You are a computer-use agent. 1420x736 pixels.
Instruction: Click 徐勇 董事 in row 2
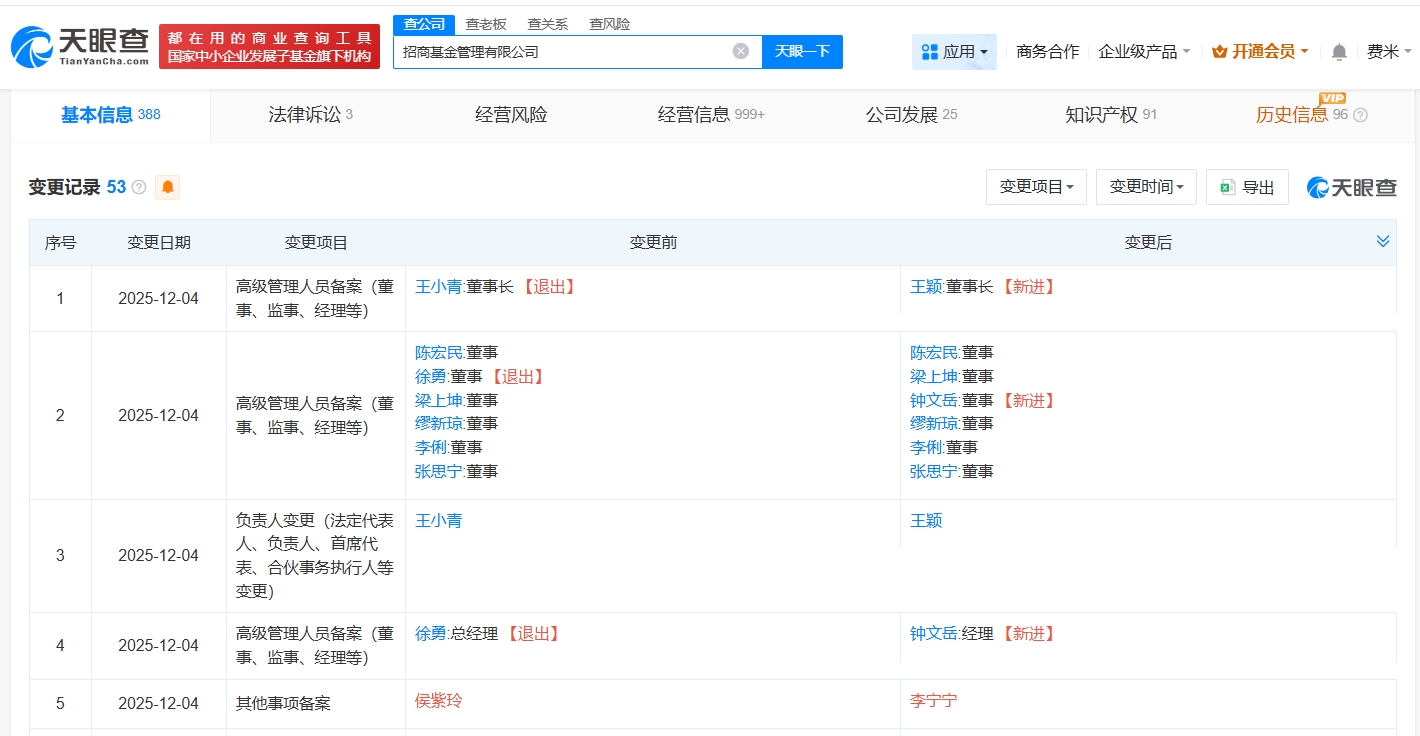[x=431, y=377]
